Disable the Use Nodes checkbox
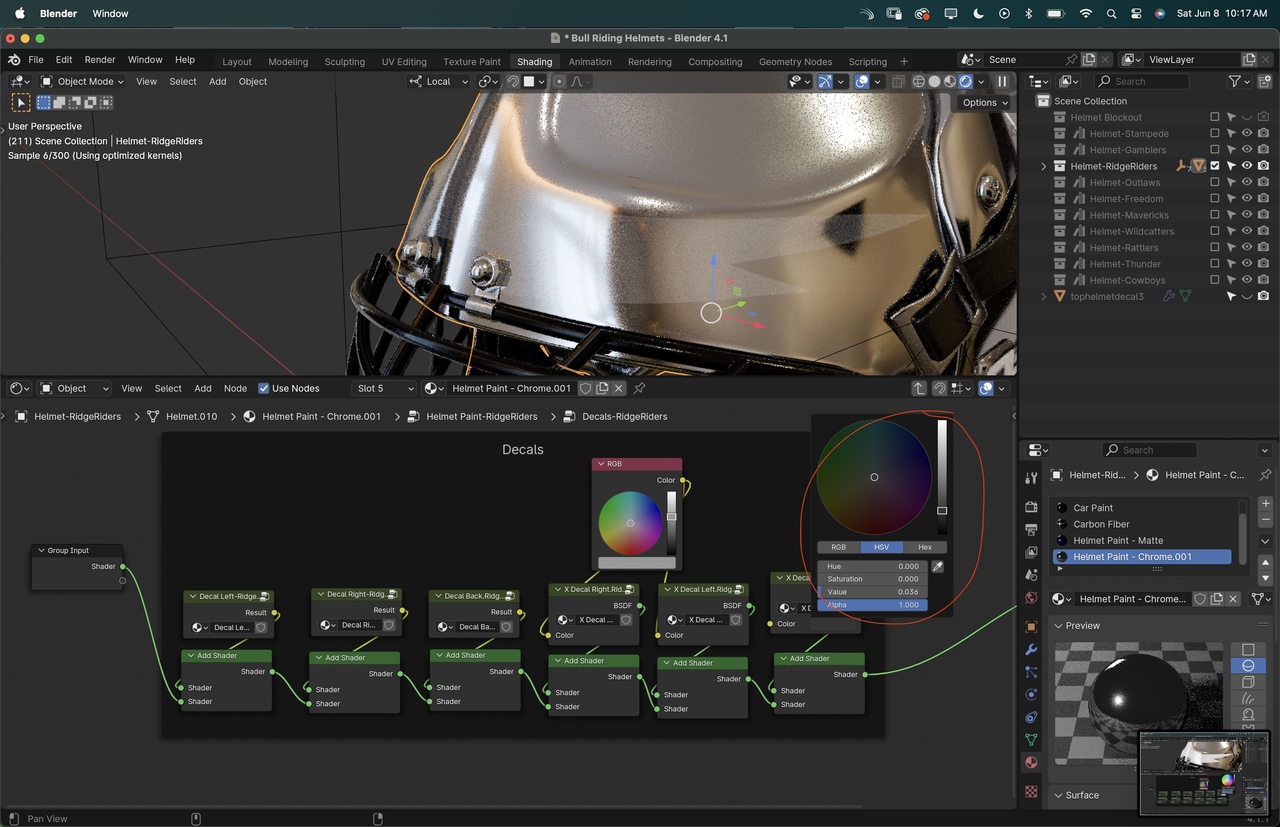Screen dimensions: 1280x827 click(x=264, y=389)
